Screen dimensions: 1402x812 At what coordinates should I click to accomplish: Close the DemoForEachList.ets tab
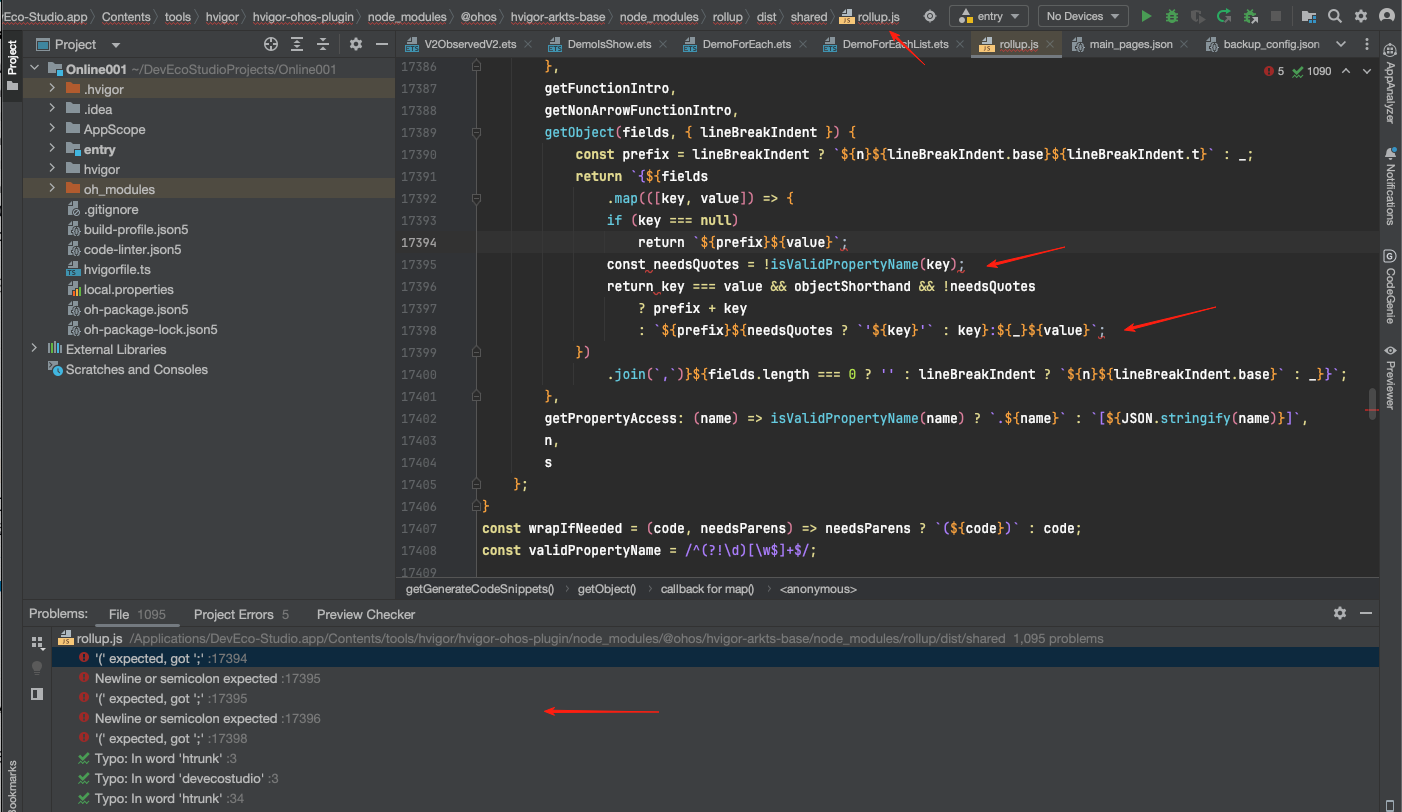(960, 44)
